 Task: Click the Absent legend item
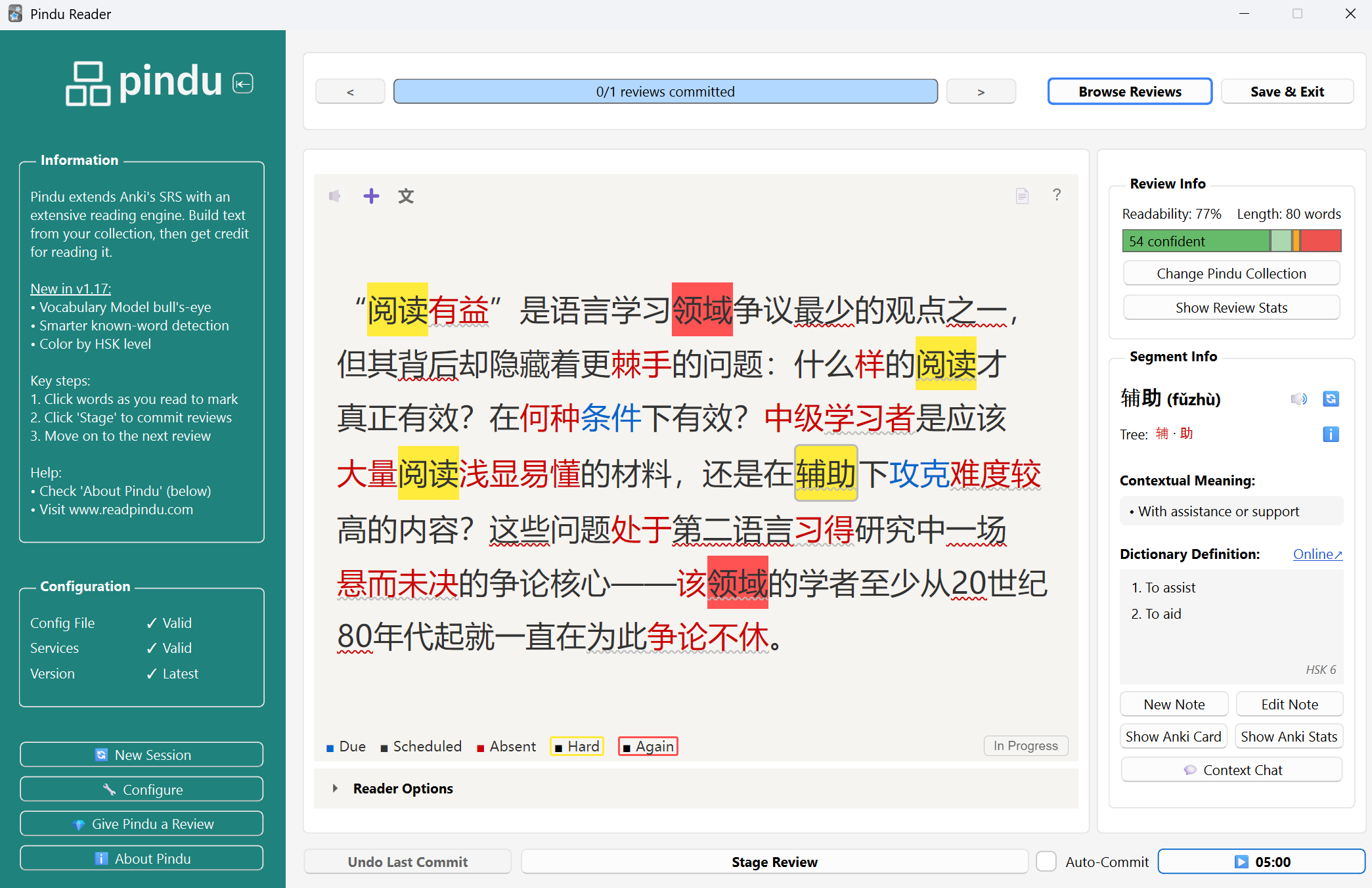point(506,747)
